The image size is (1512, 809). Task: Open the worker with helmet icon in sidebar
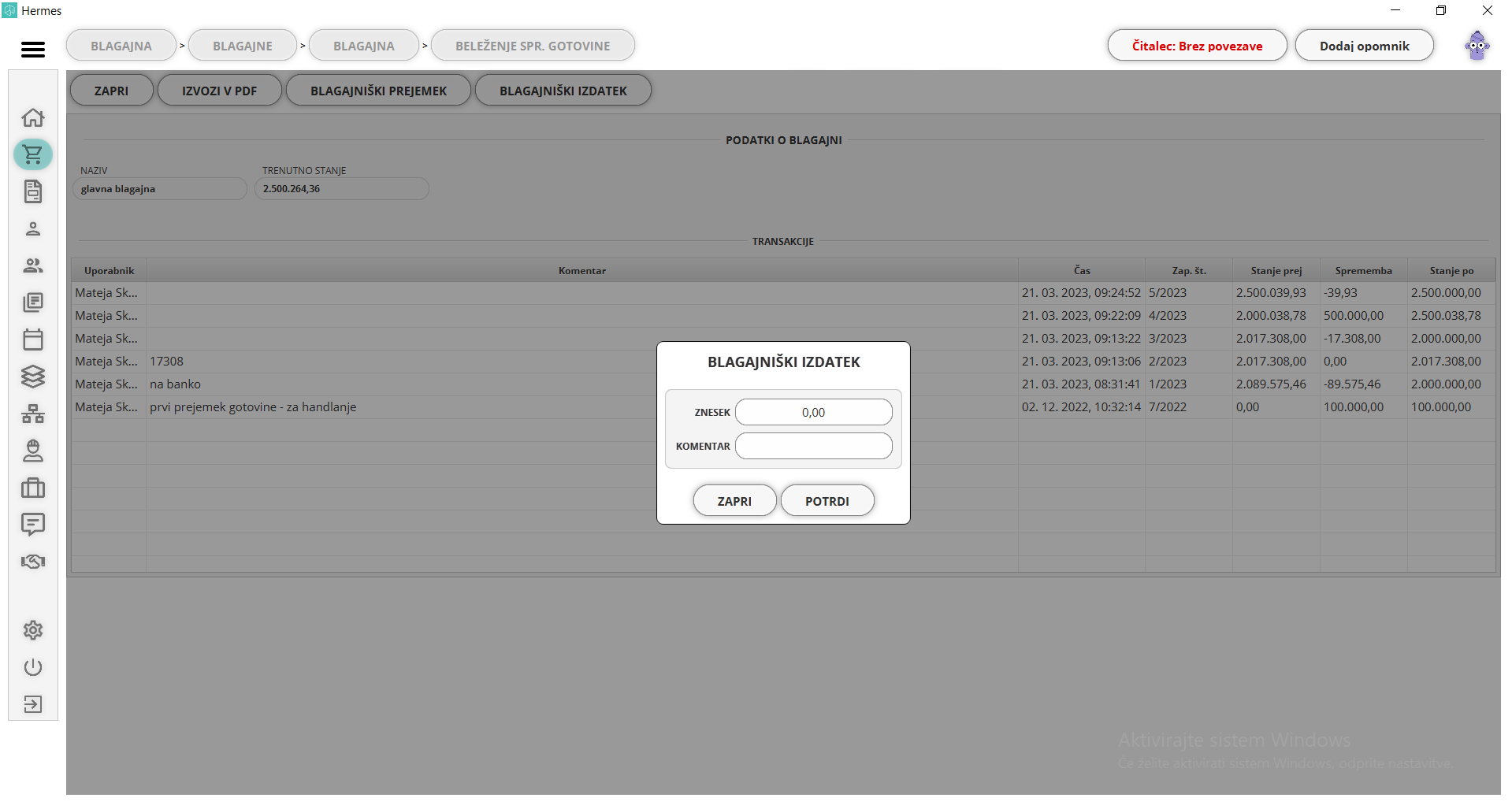pos(33,451)
